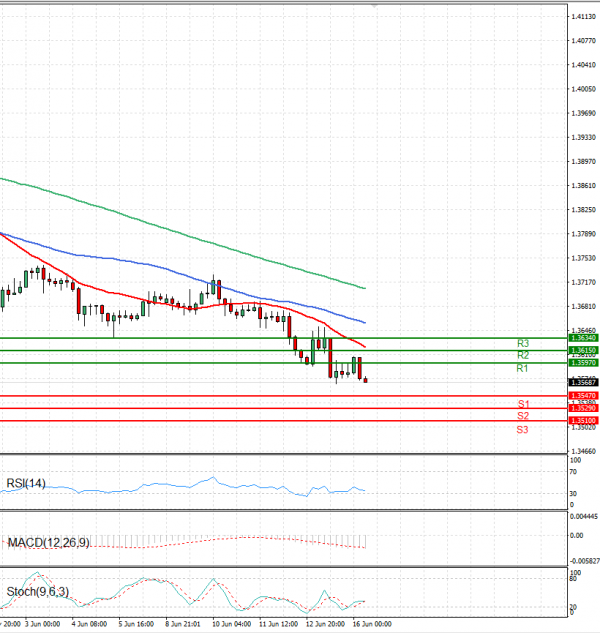Select the R2 resistance label
600x633 pixels.
[522, 356]
